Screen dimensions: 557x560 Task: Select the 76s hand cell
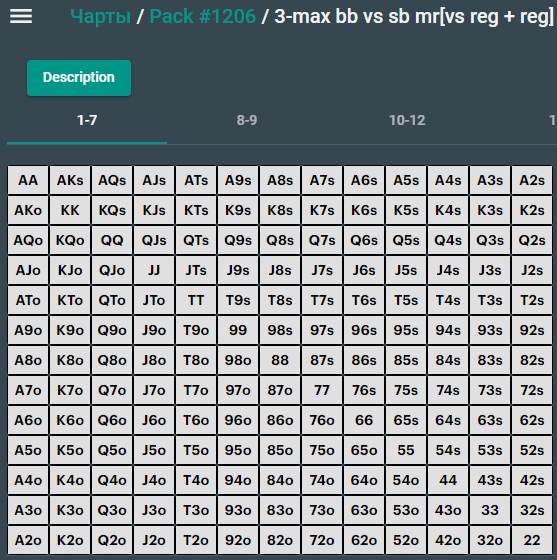coord(364,390)
